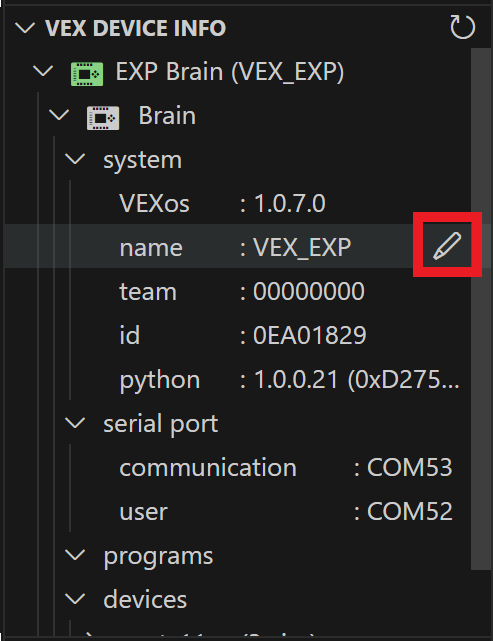Select the id 0EA01829 row
493x641 pixels.
click(238, 335)
